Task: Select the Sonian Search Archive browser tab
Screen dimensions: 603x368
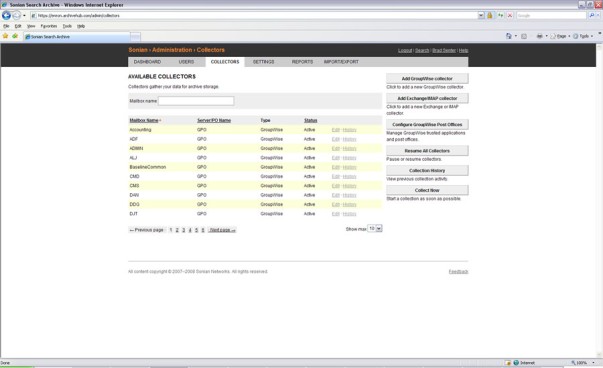Action: [77, 37]
